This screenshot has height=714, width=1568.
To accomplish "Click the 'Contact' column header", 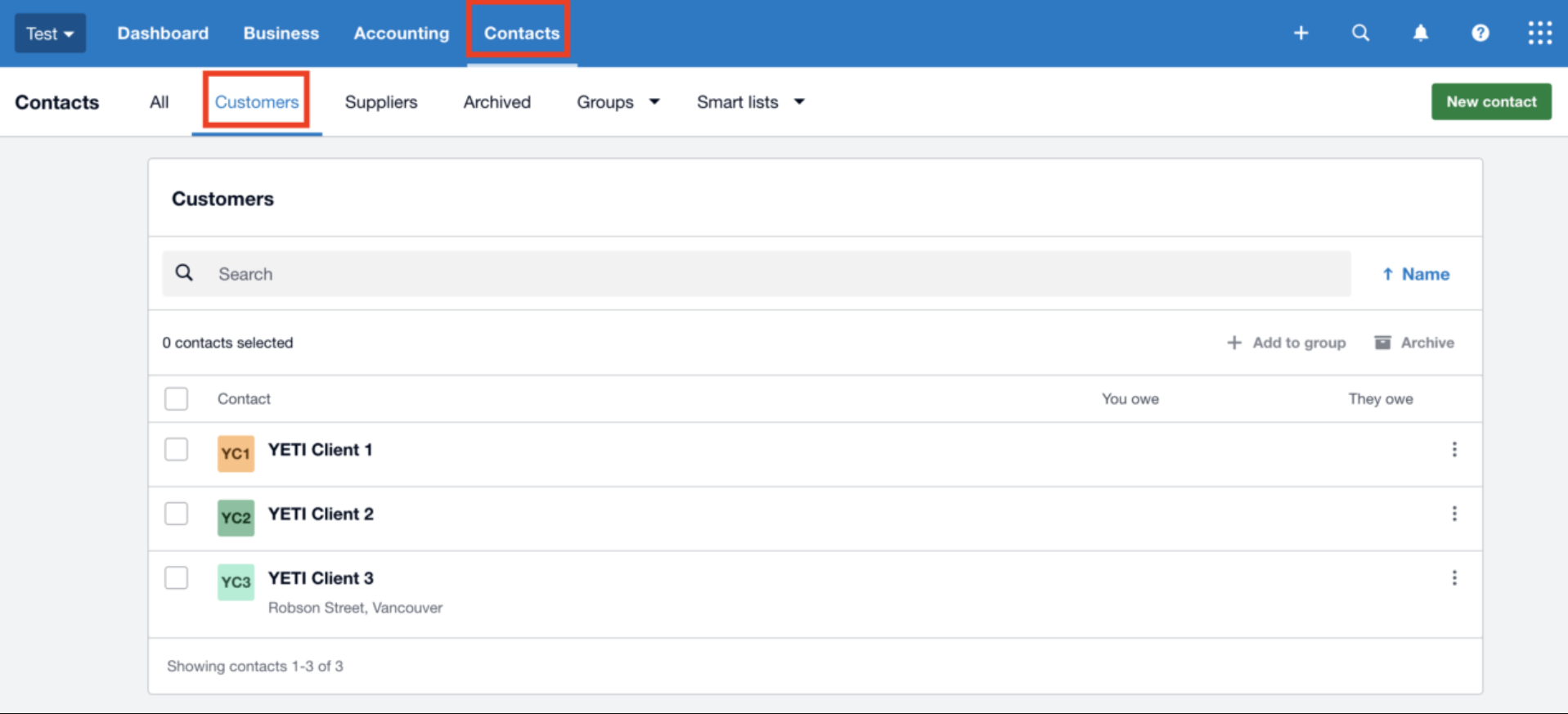I will (244, 398).
